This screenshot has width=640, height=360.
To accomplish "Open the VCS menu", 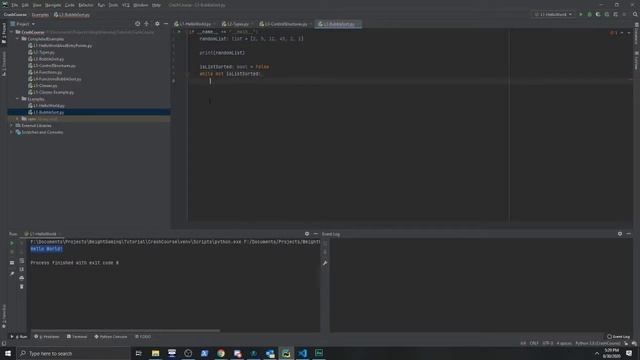I will (126, 5).
